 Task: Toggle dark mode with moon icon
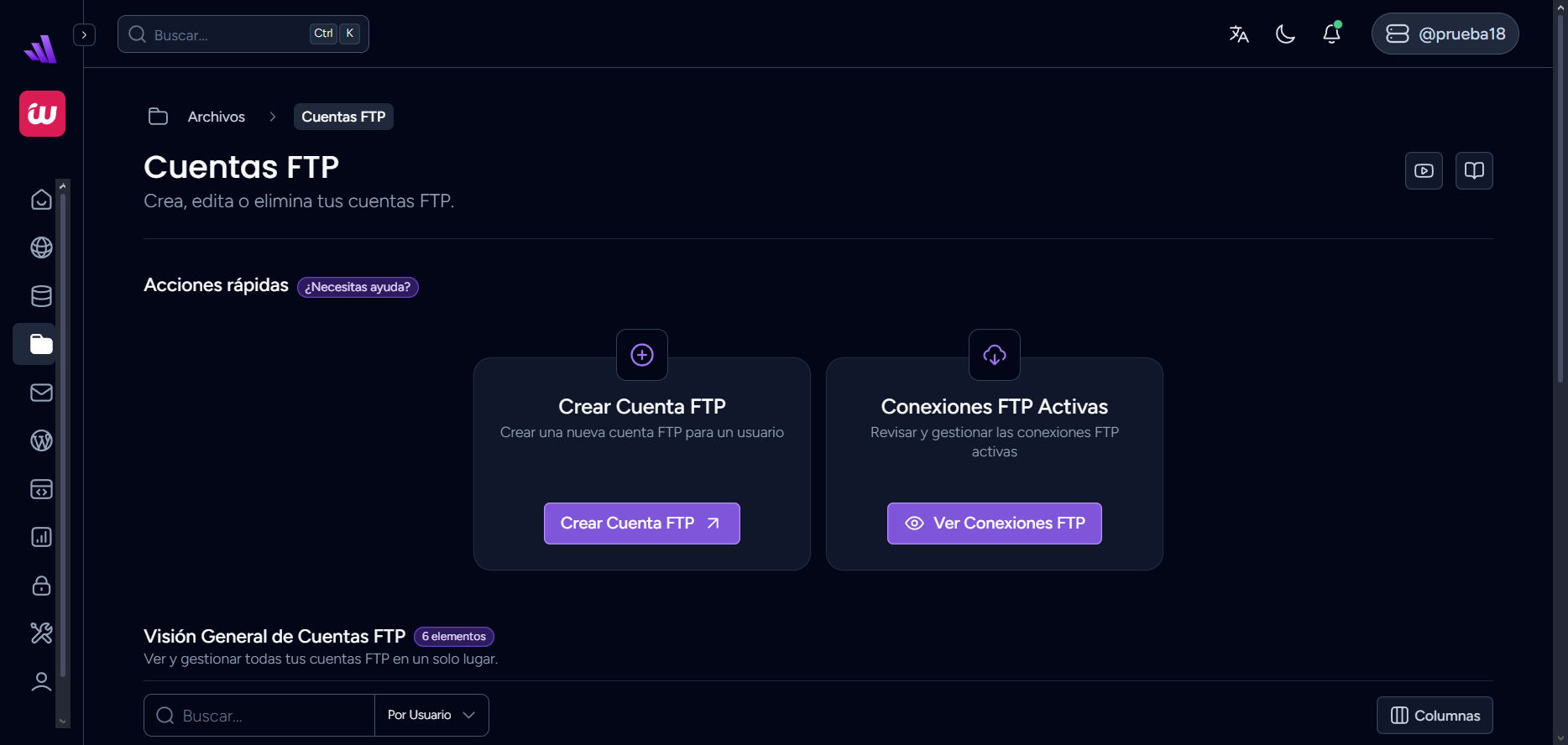[1285, 34]
